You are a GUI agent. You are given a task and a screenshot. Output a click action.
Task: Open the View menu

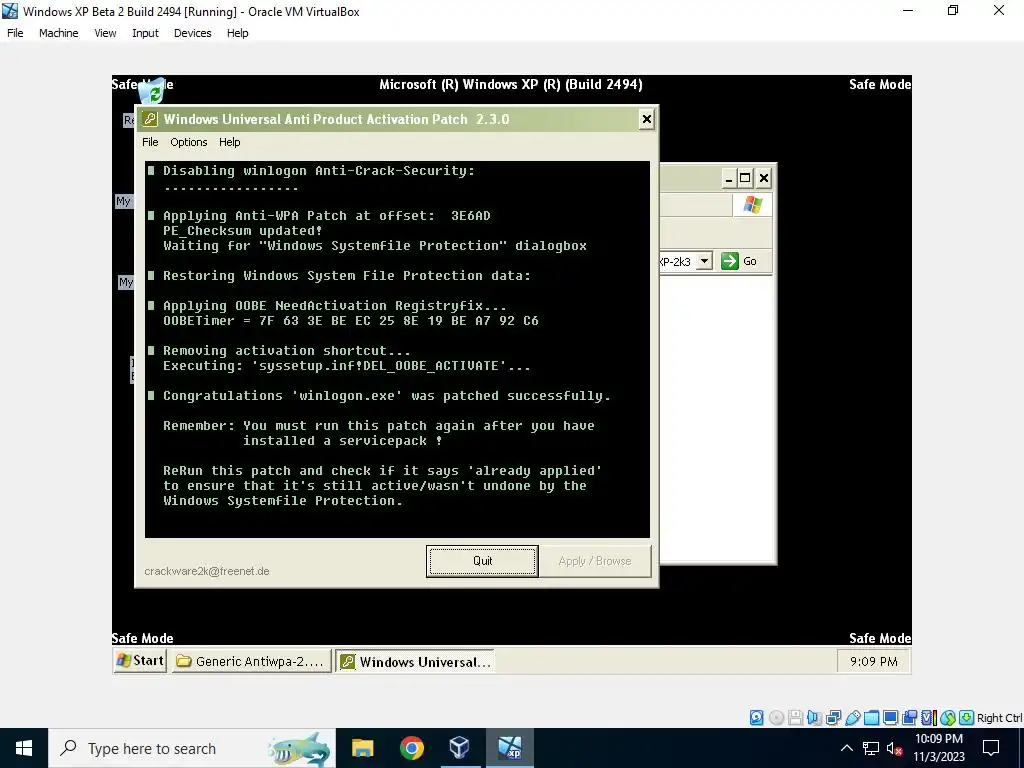[x=104, y=33]
